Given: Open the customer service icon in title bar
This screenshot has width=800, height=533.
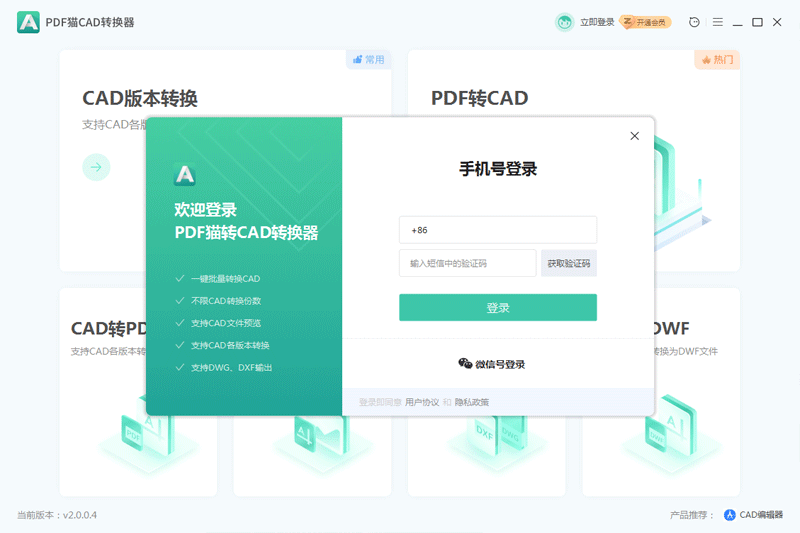Looking at the screenshot, I should click(x=694, y=22).
